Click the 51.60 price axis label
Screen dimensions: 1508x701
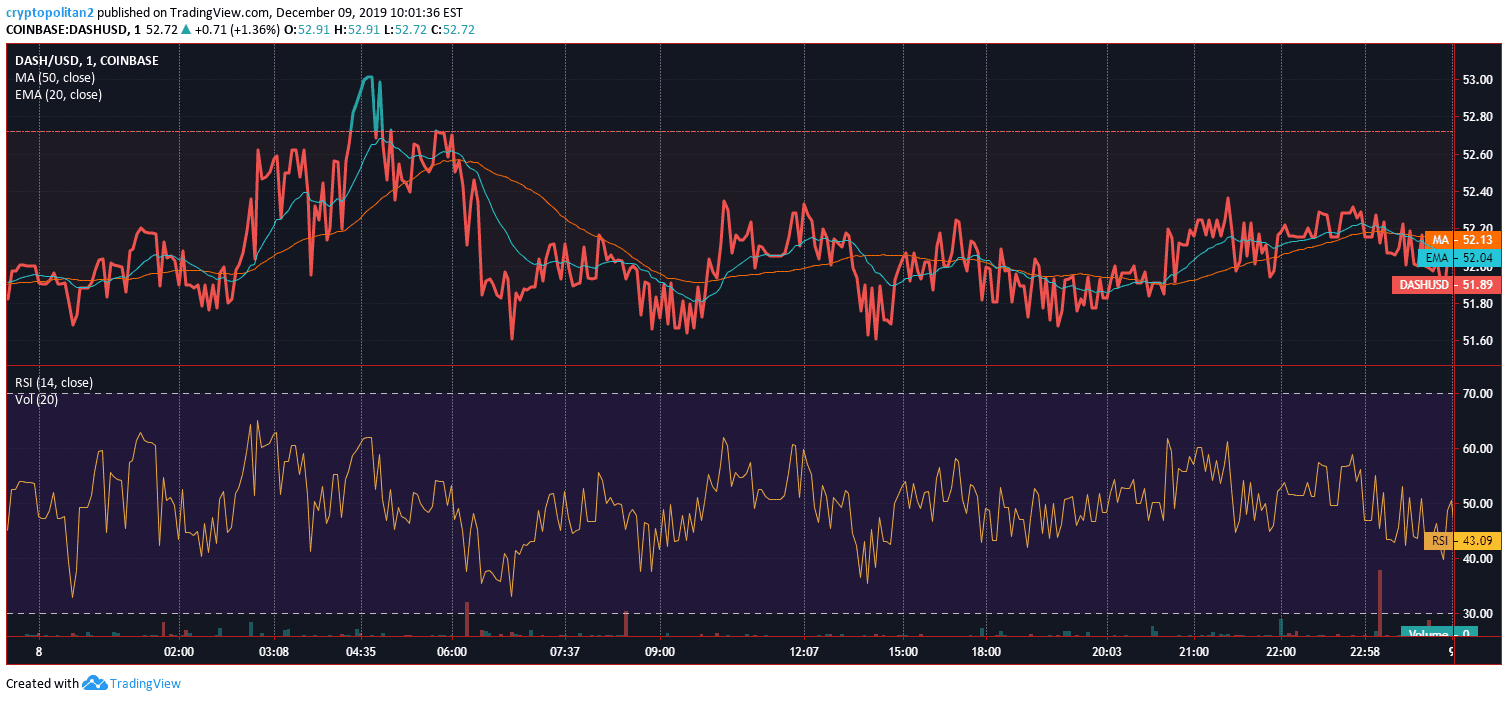tap(1479, 341)
